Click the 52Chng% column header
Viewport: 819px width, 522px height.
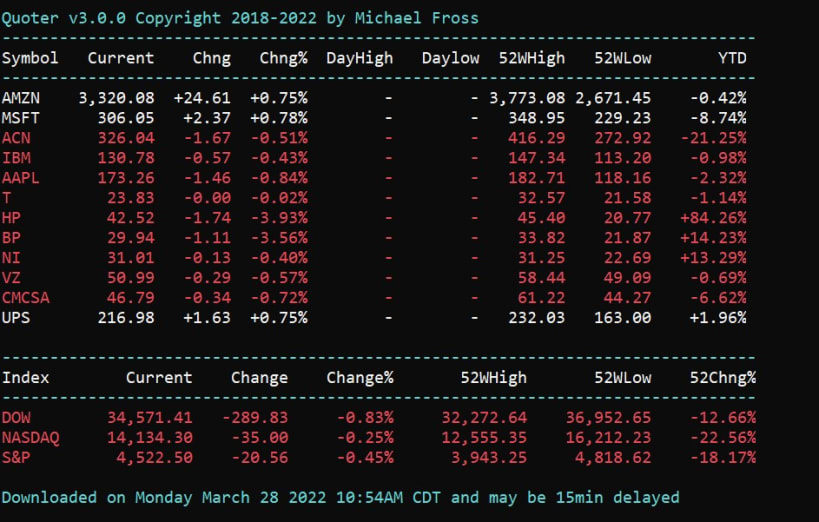click(723, 378)
